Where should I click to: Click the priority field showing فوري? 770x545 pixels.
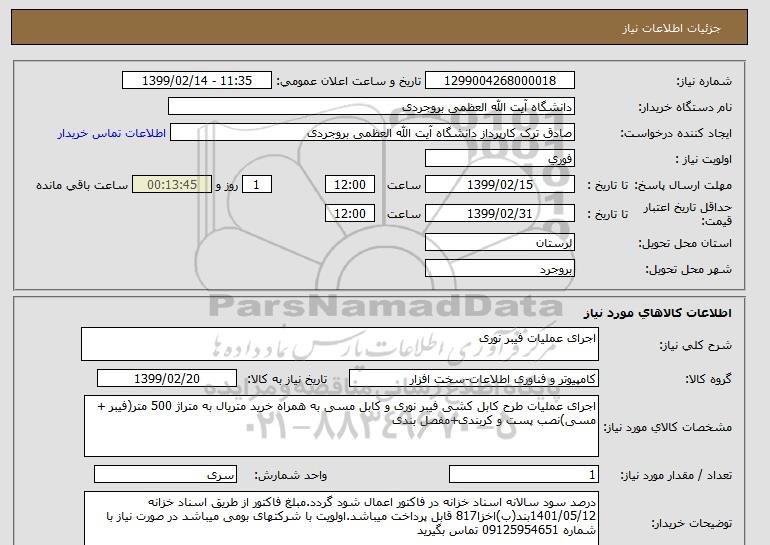(499, 159)
